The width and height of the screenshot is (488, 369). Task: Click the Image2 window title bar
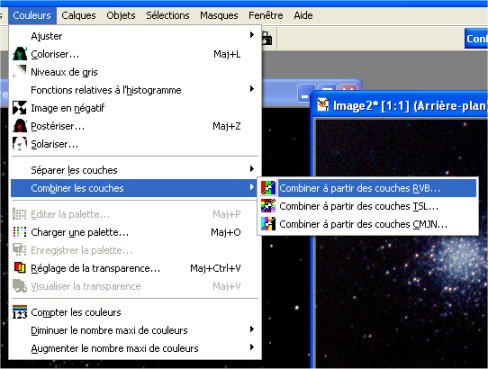click(x=400, y=106)
